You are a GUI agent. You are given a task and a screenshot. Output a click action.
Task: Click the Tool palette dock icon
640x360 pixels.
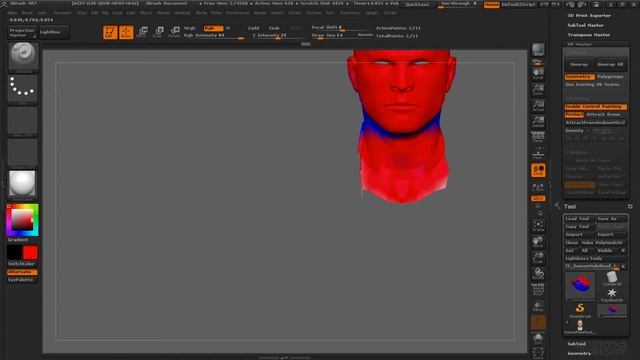tap(630, 207)
